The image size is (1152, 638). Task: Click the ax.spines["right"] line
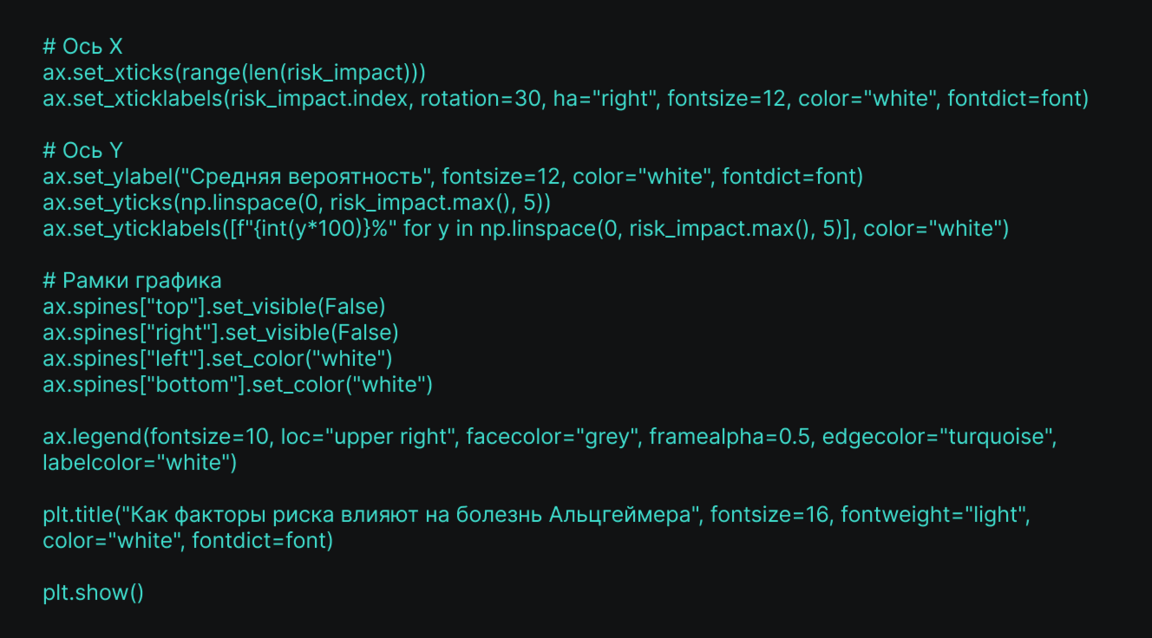click(220, 333)
